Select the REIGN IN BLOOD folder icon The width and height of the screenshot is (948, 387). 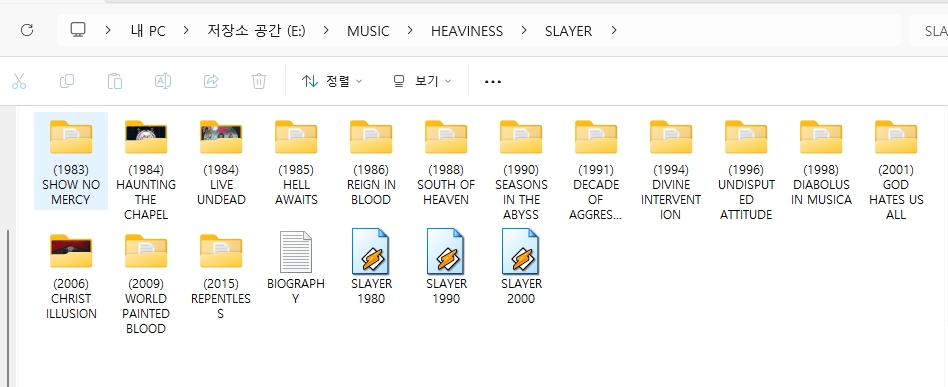tap(371, 137)
